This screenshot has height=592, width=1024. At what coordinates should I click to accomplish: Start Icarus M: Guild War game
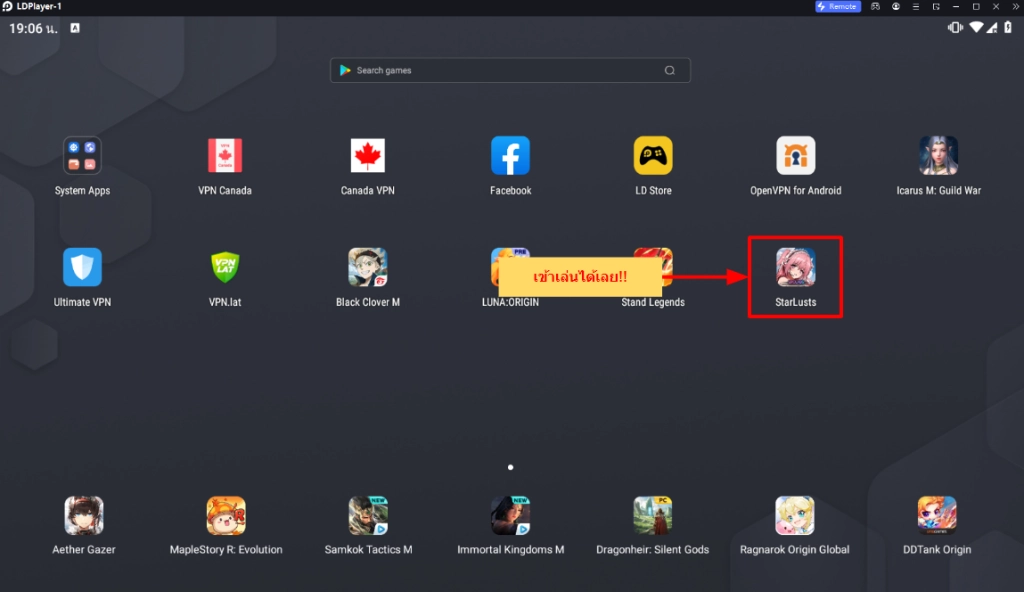pos(938,156)
